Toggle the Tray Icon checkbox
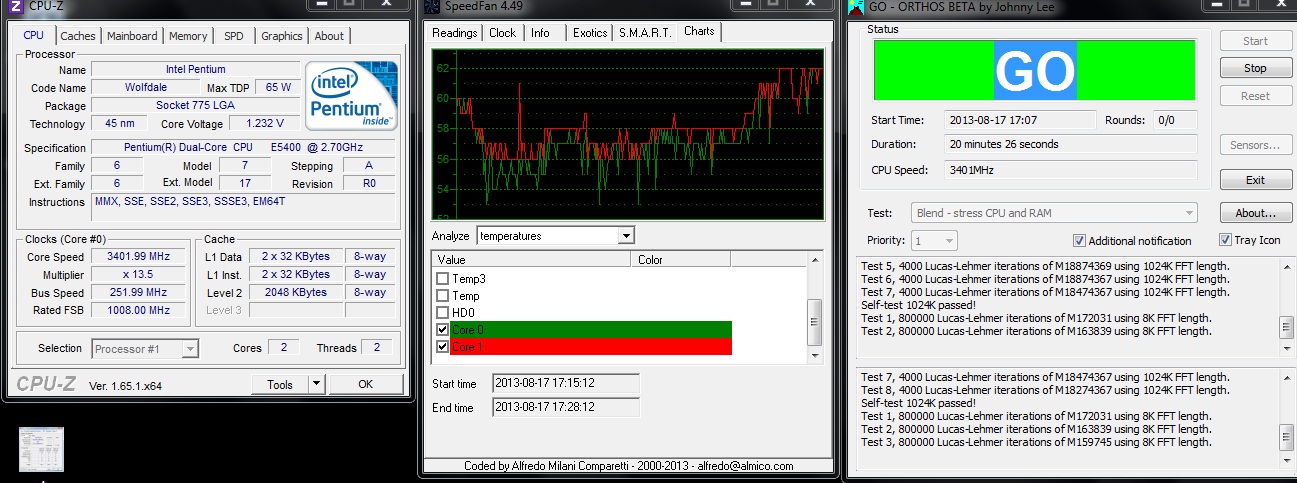 (x=1225, y=240)
